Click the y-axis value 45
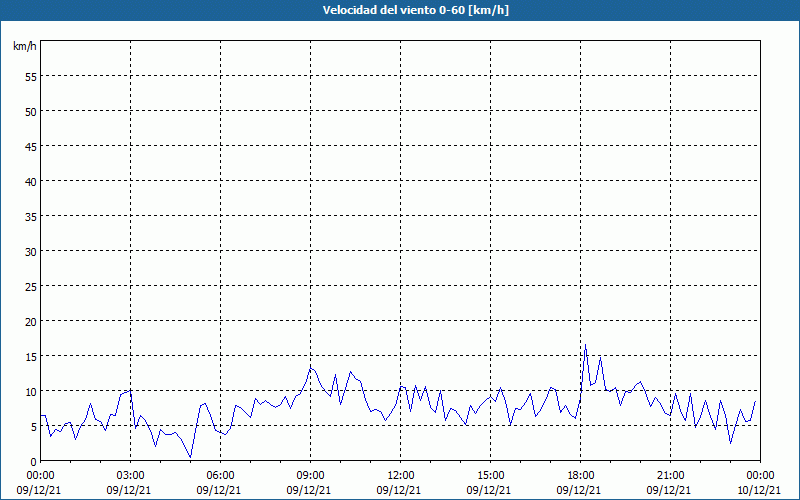This screenshot has height=500, width=800. point(31,146)
